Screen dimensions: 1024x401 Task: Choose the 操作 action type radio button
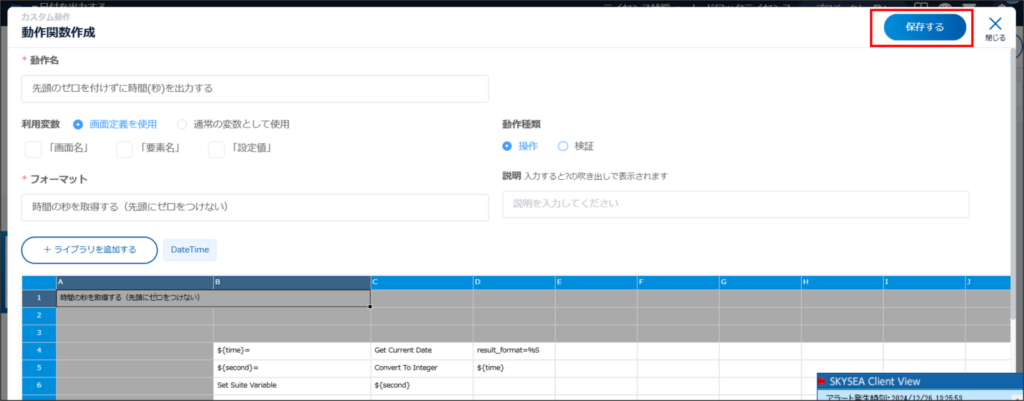tap(507, 146)
